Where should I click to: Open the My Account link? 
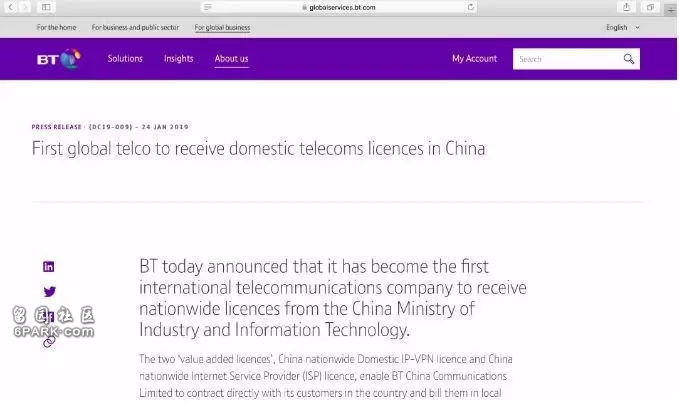pyautogui.click(x=475, y=58)
